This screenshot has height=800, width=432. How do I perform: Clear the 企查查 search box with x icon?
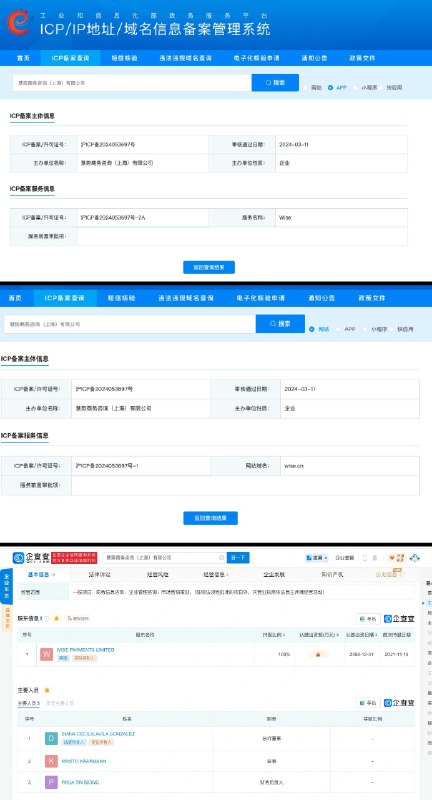click(221, 558)
